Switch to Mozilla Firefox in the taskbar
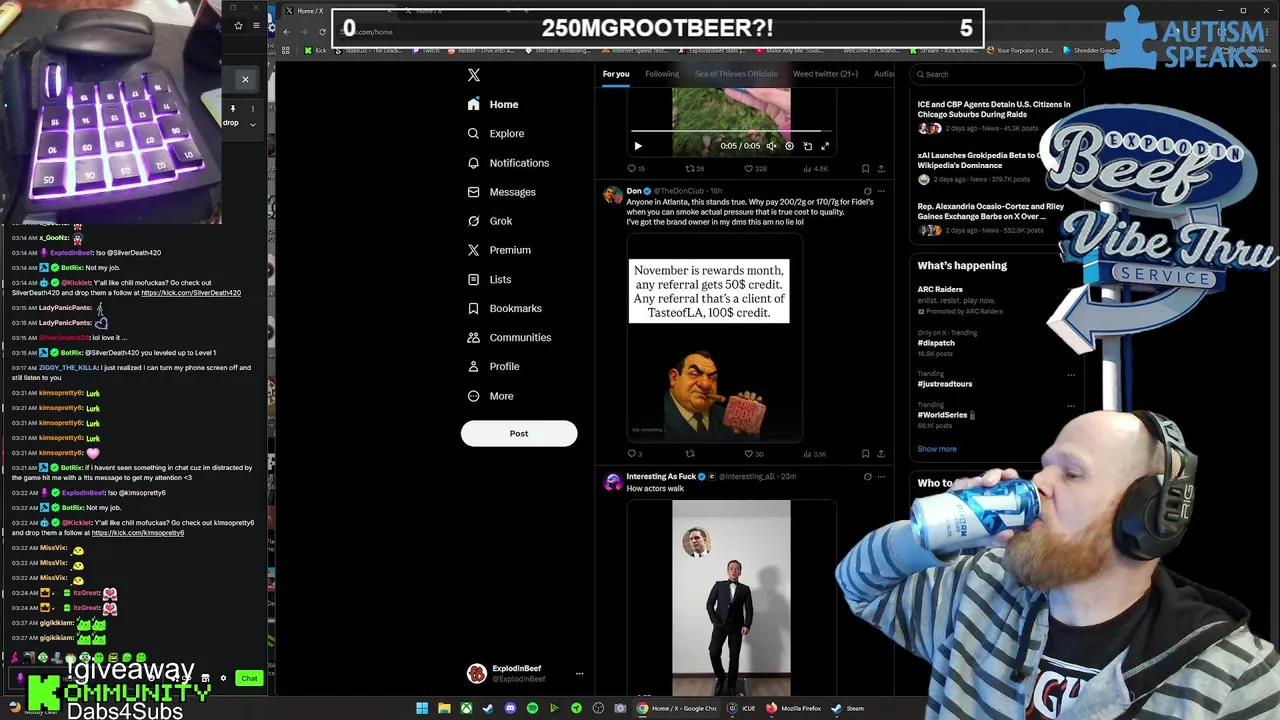 (x=794, y=708)
